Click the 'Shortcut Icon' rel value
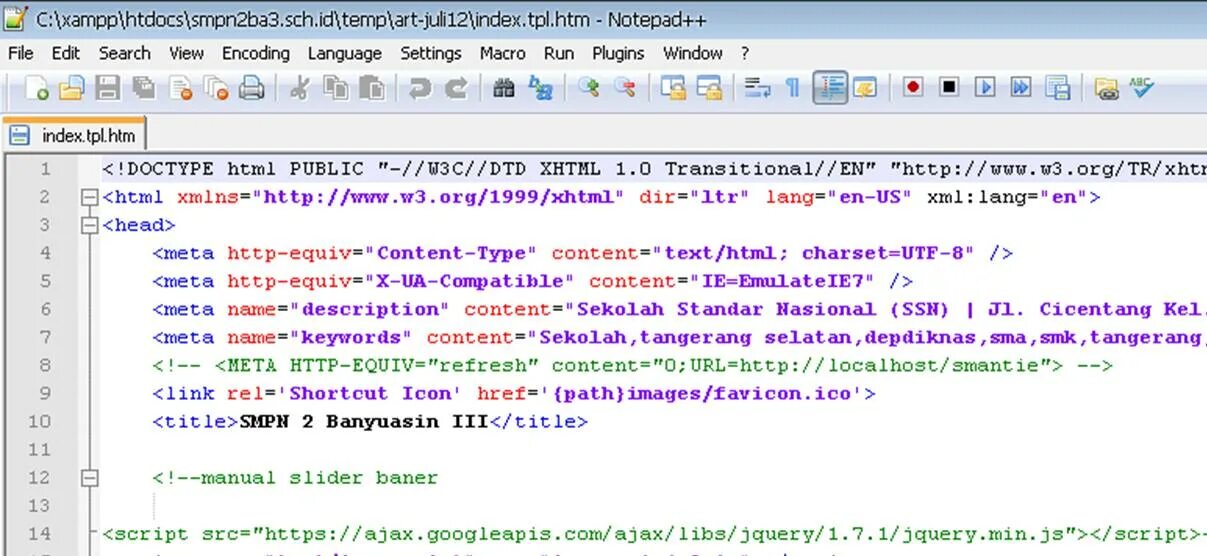 (x=371, y=393)
